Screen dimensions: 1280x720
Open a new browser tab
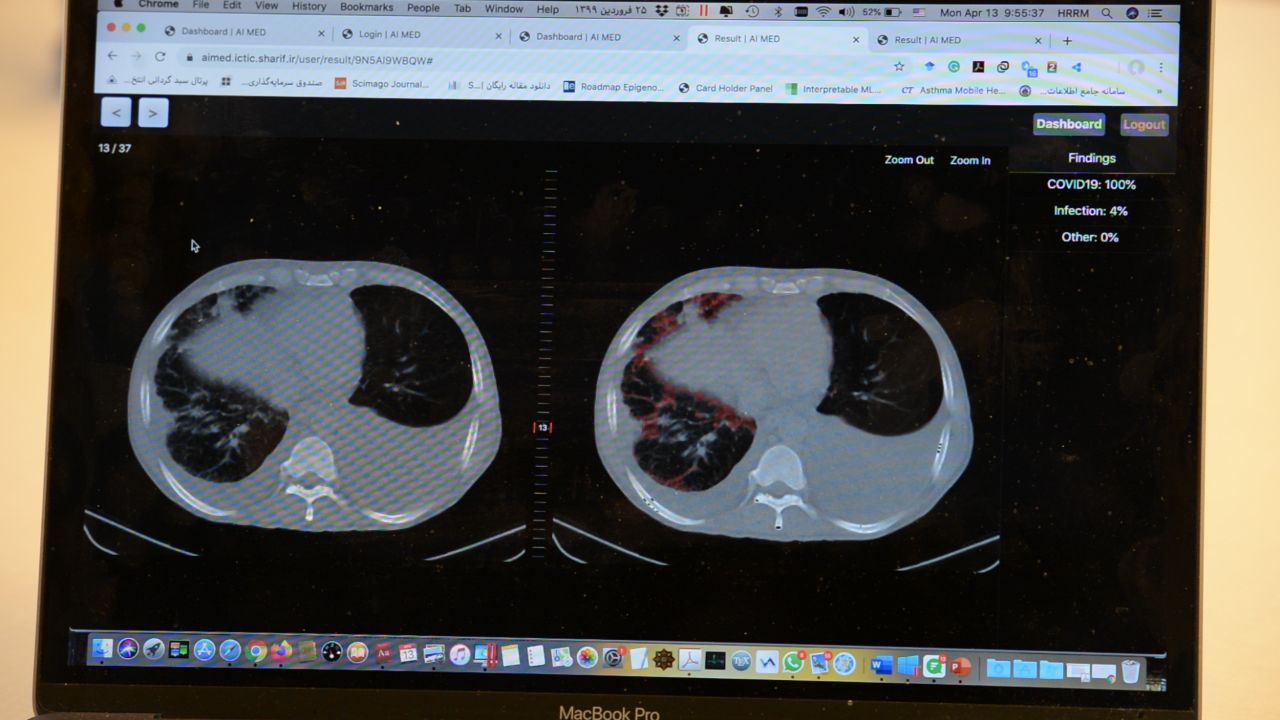(x=1067, y=41)
